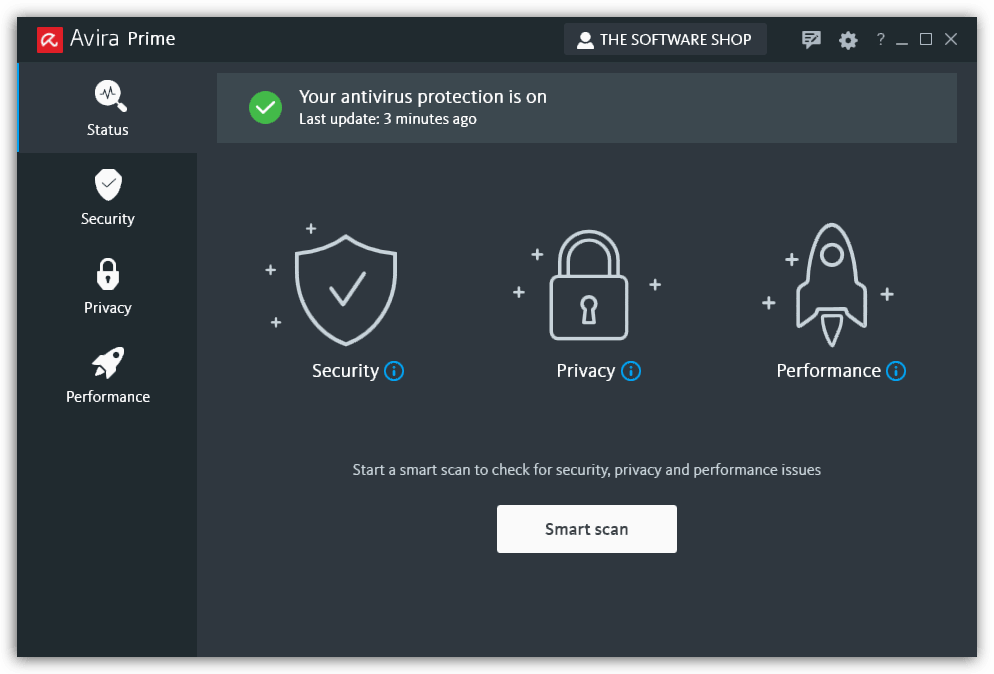Select the Performance sidebar tab
This screenshot has width=994, height=674.
click(x=108, y=375)
